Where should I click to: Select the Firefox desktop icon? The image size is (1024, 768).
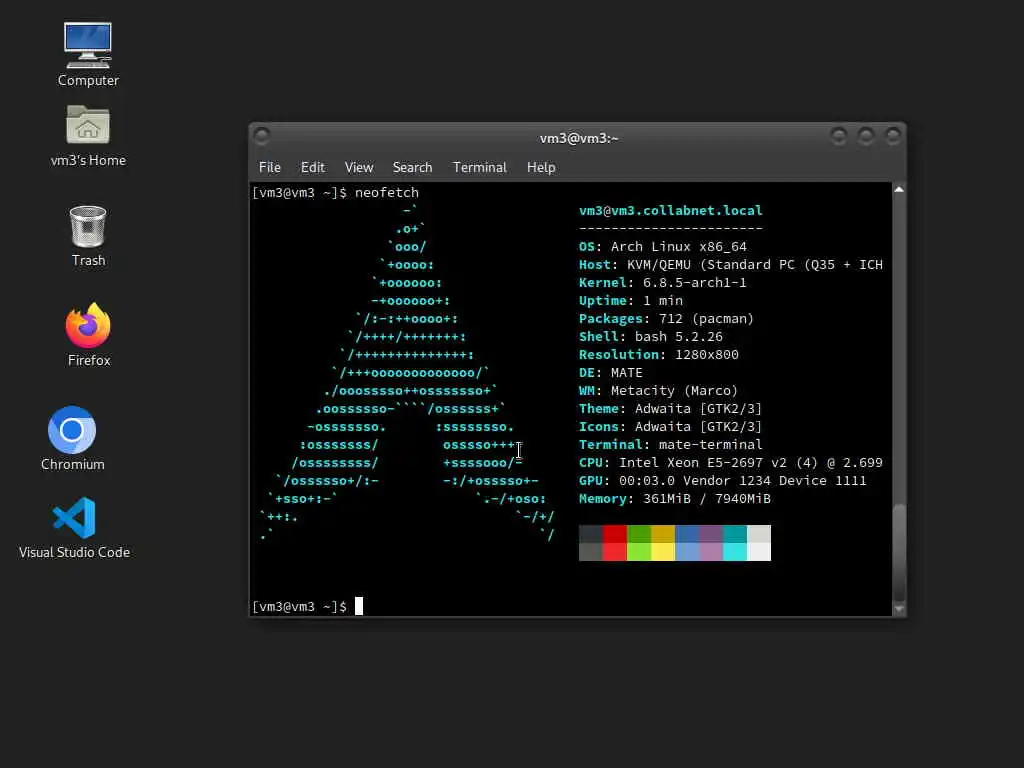(x=88, y=335)
